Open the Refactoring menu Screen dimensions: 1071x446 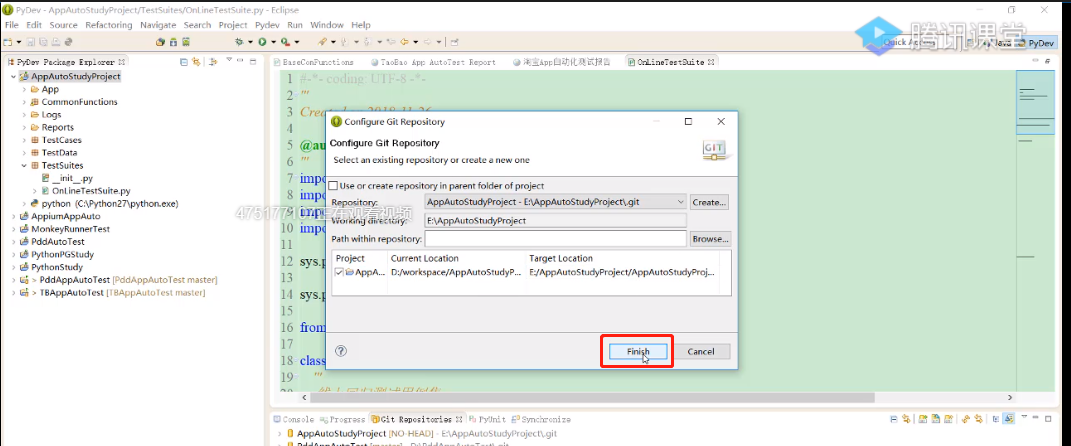tap(109, 25)
